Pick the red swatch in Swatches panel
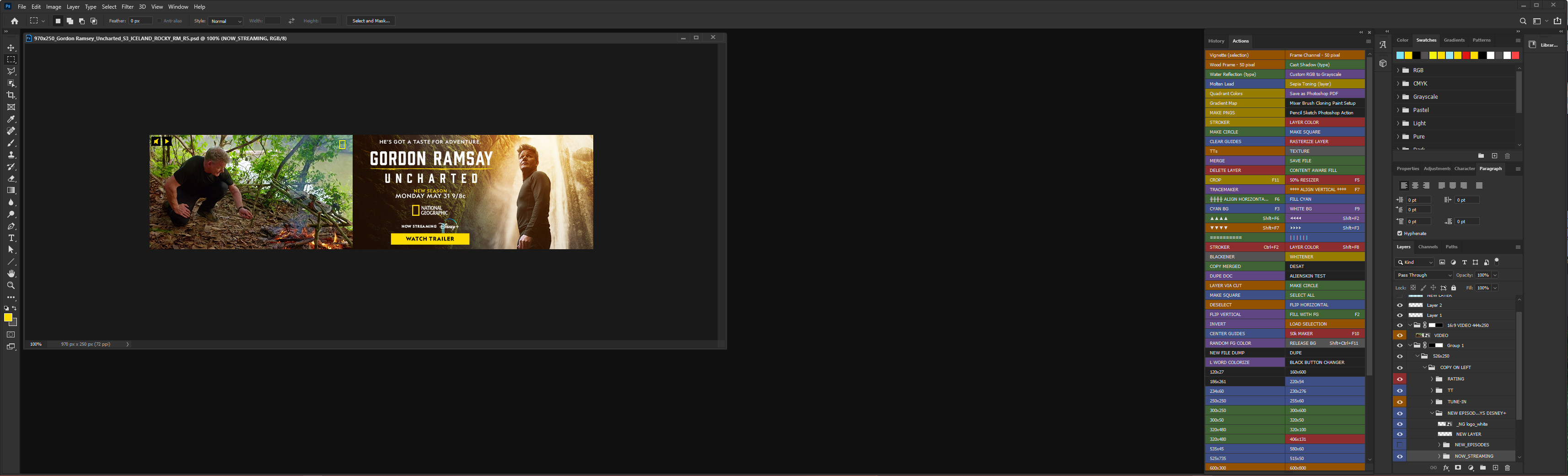 pos(1466,55)
